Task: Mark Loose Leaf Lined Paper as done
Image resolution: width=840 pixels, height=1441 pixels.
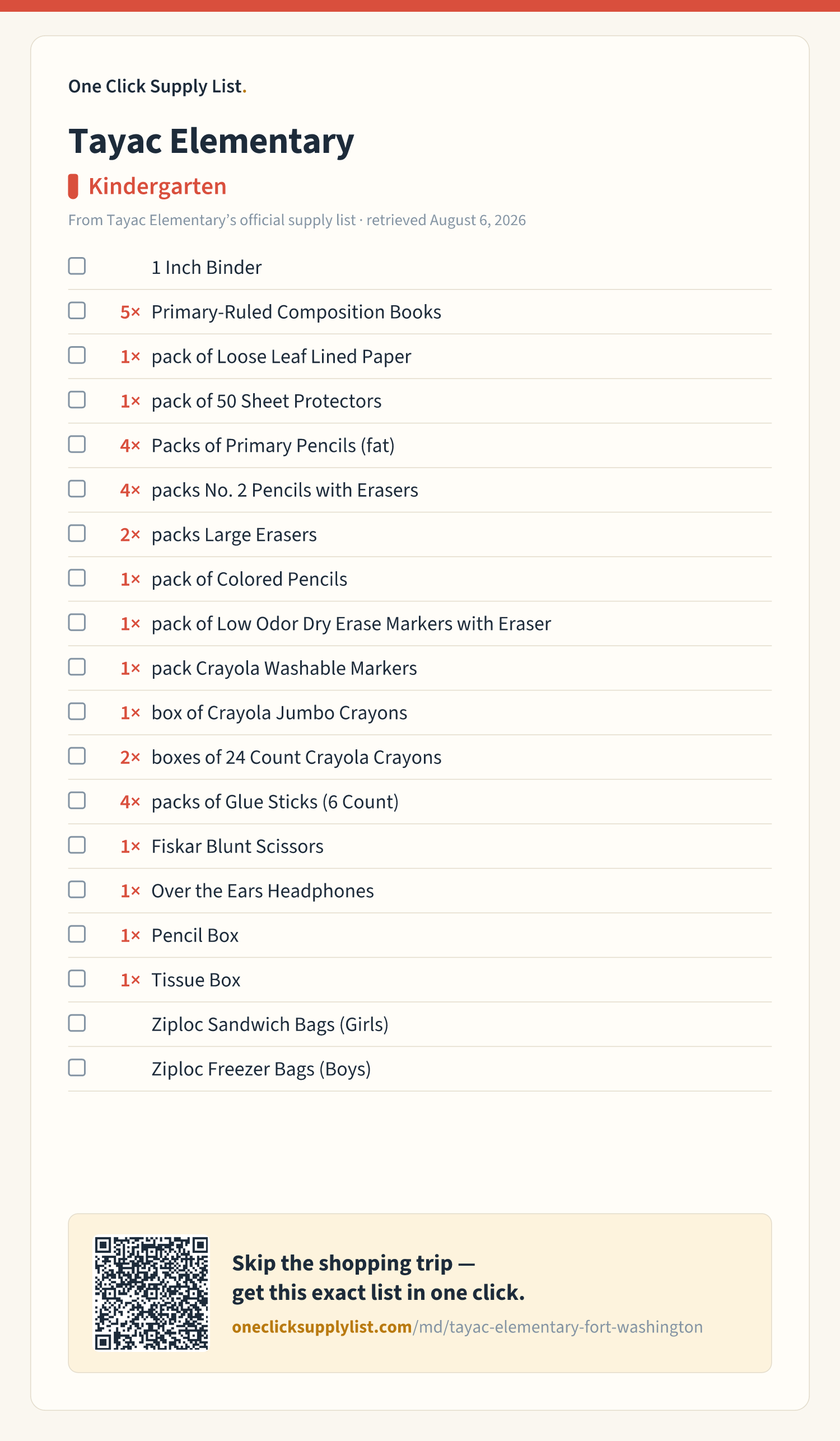Action: coord(77,355)
